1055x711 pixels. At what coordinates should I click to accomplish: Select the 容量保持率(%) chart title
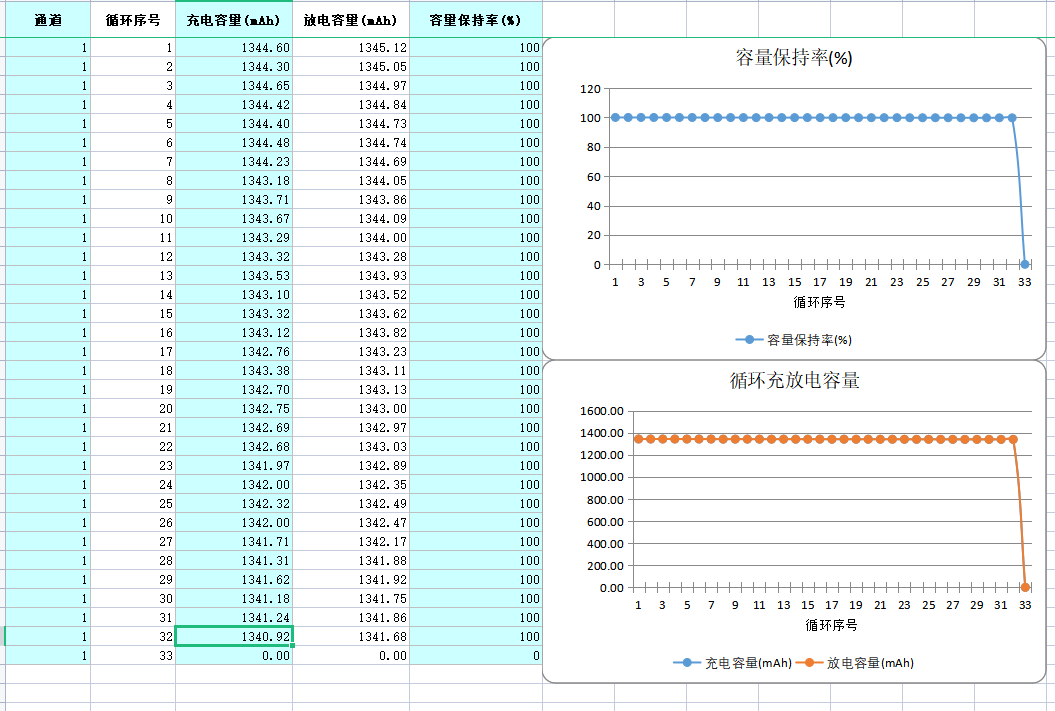point(794,58)
